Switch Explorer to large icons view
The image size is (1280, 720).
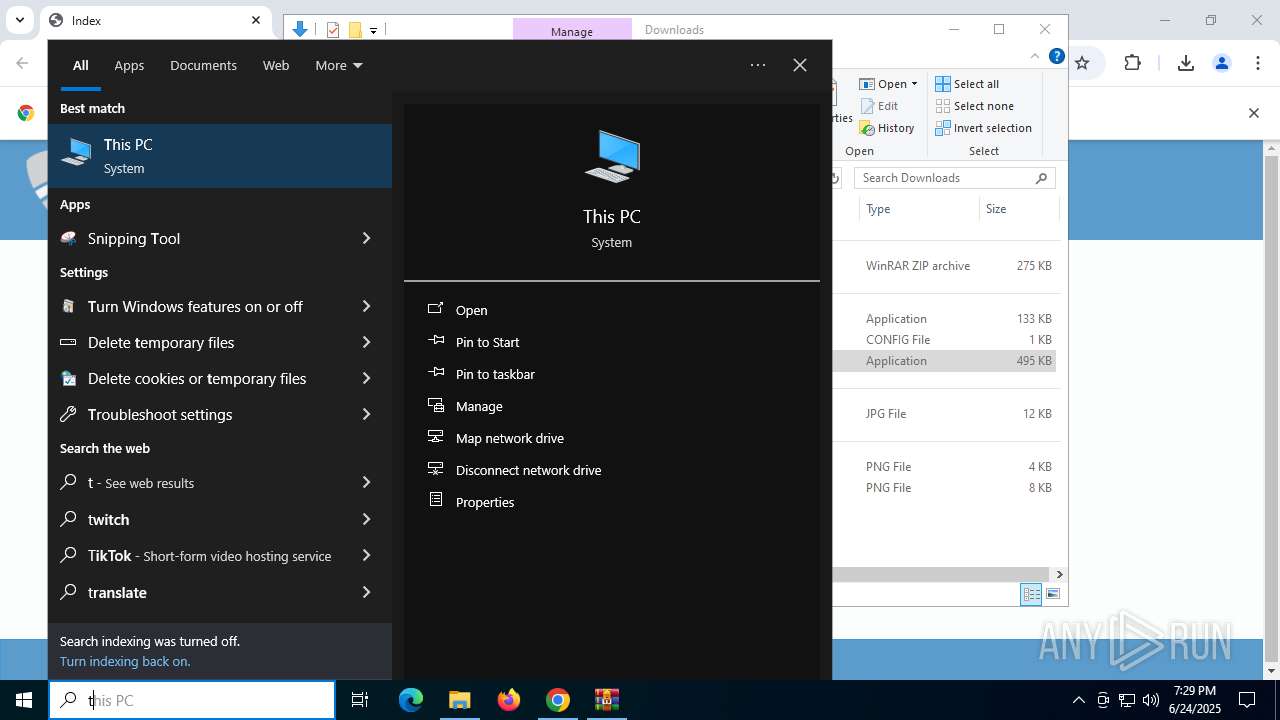coord(1052,594)
